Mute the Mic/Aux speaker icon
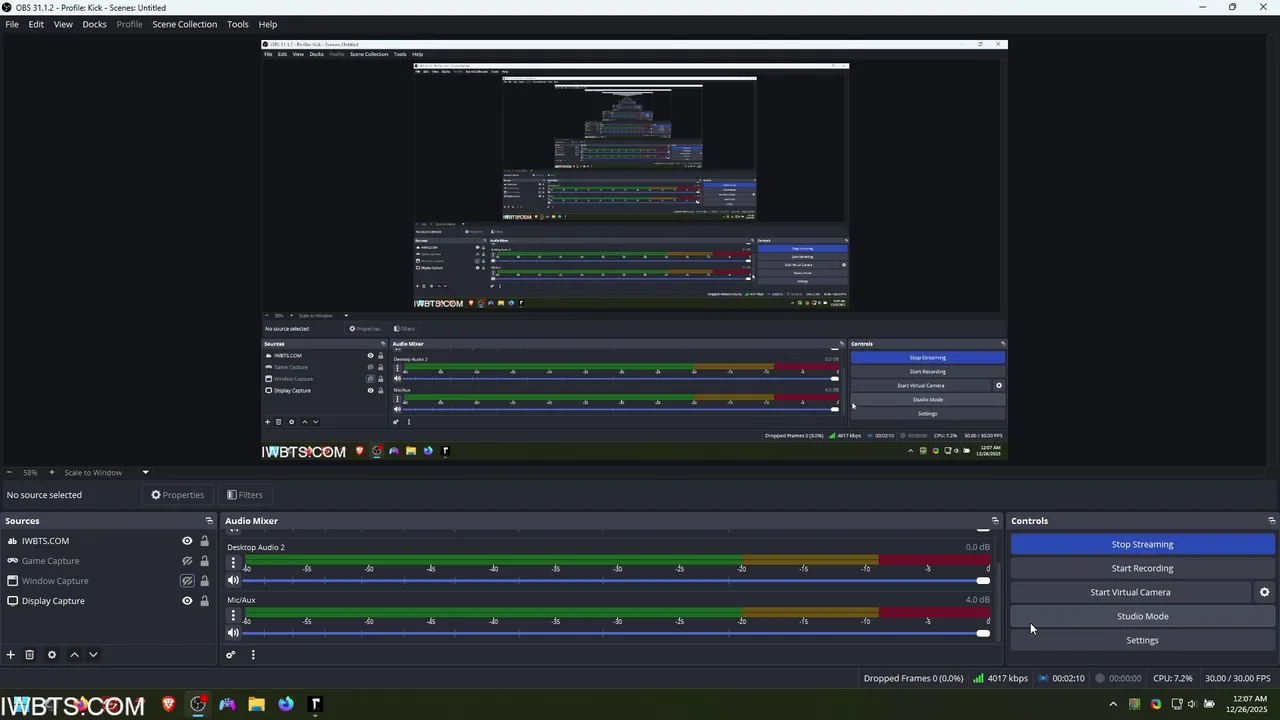The height and width of the screenshot is (720, 1280). pyautogui.click(x=233, y=633)
